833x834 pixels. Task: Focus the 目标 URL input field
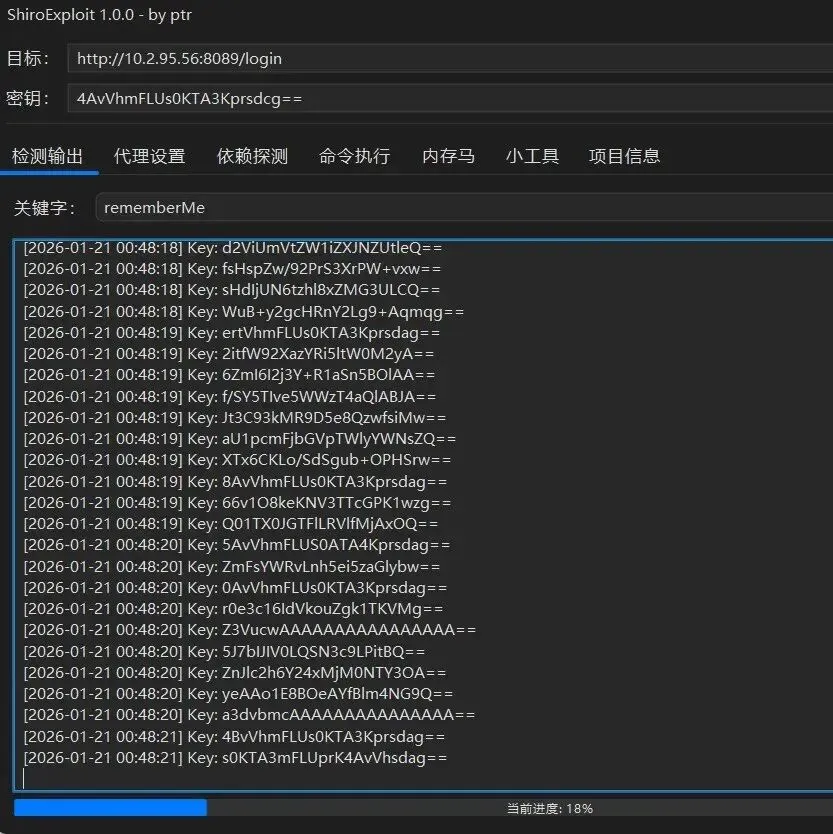[x=450, y=59]
